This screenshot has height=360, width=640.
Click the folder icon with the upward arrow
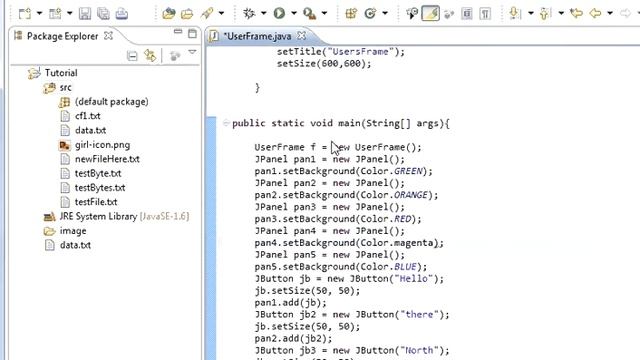(169, 13)
